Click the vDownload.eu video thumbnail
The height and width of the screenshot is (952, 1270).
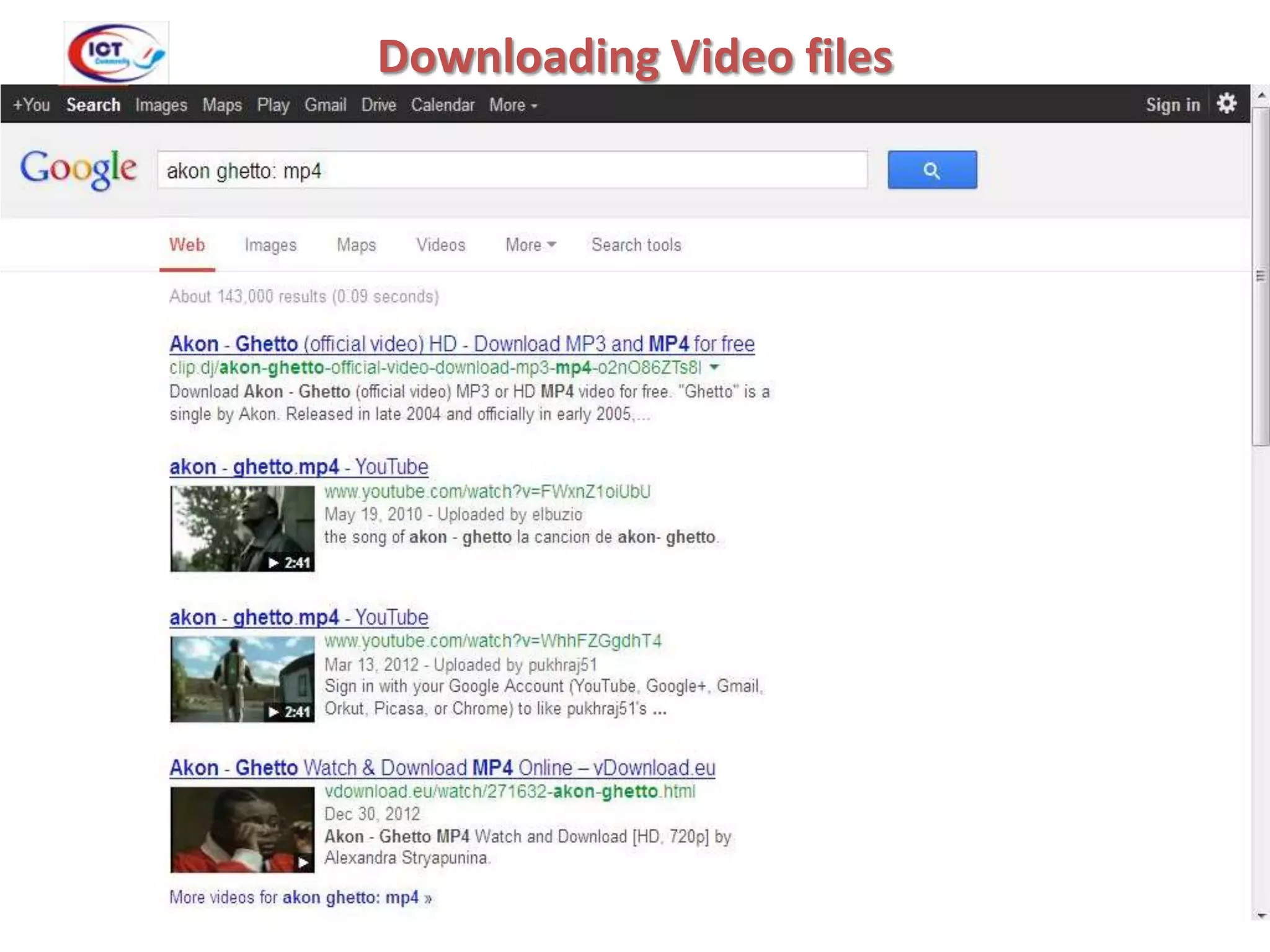[242, 830]
